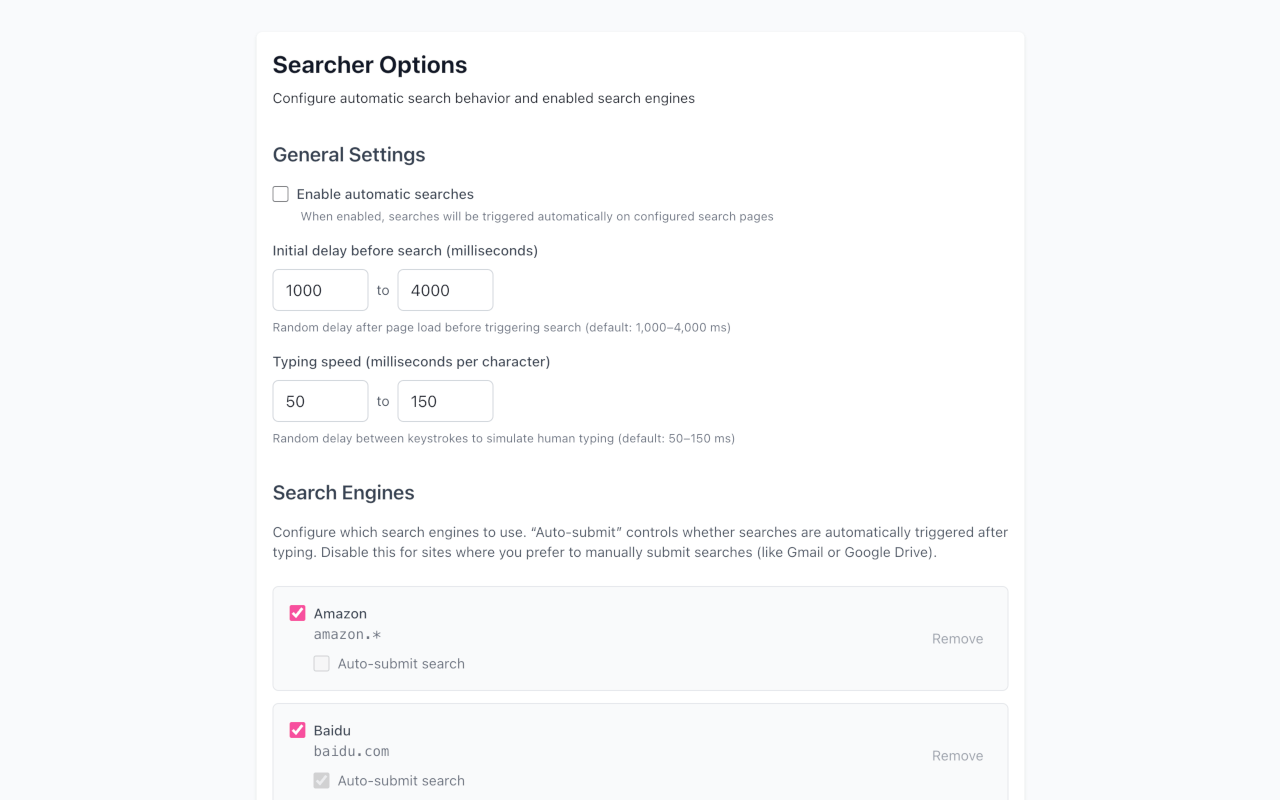The image size is (1280, 800).
Task: Toggle the checkbox next to Amazon label
Action: click(297, 612)
